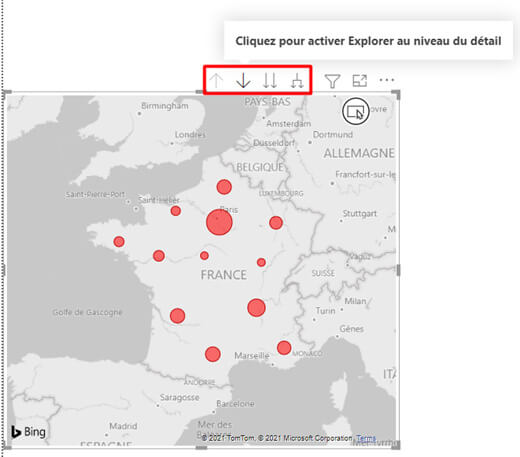The width and height of the screenshot is (520, 457).
Task: Click the Marseille city label
Action: coord(252,356)
